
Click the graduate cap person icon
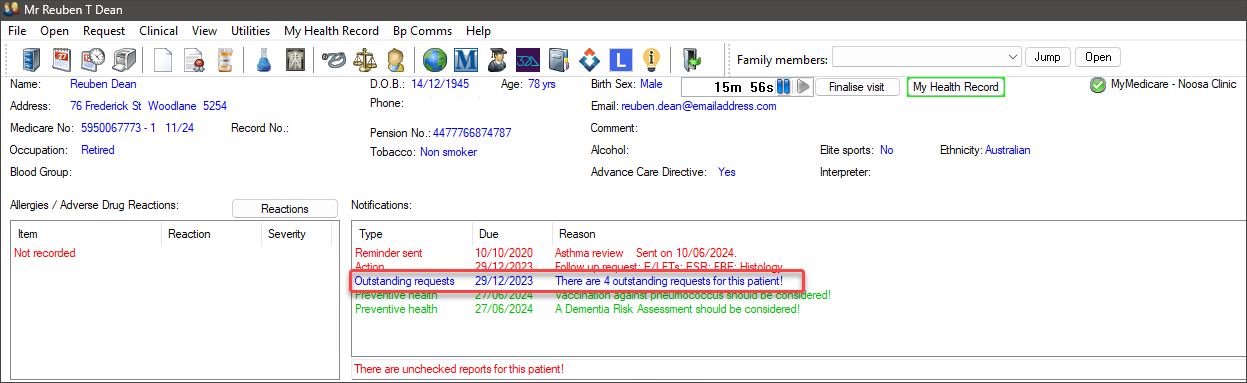(497, 59)
